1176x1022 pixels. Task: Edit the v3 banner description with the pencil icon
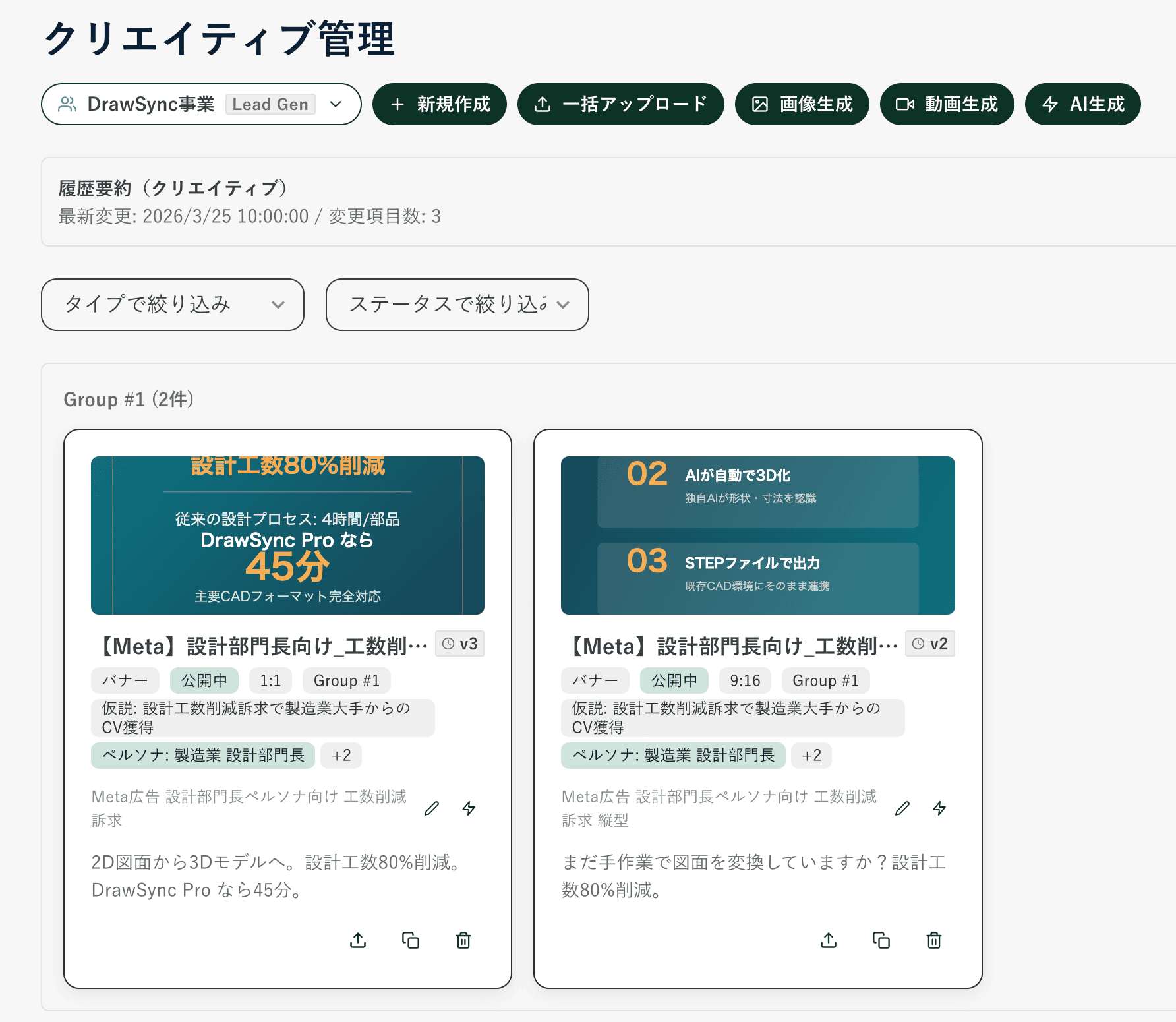coord(432,808)
